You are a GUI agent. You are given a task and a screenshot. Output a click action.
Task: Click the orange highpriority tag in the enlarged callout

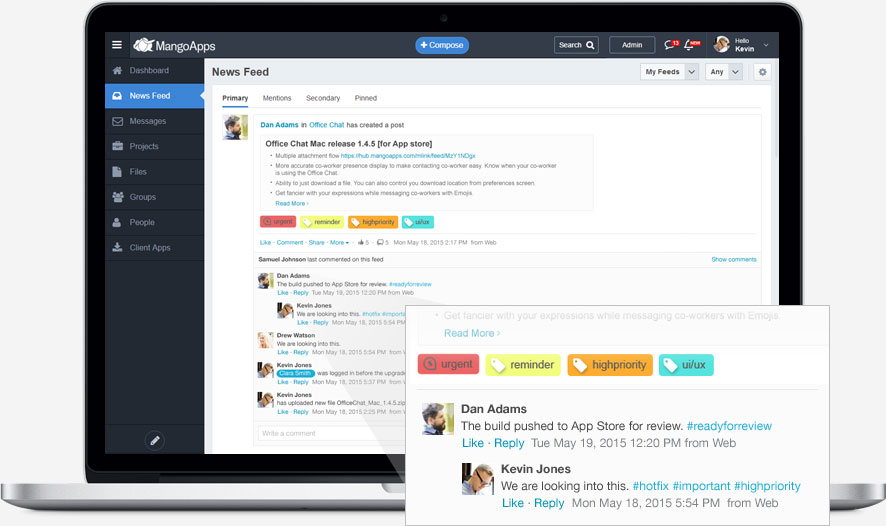[x=610, y=364]
